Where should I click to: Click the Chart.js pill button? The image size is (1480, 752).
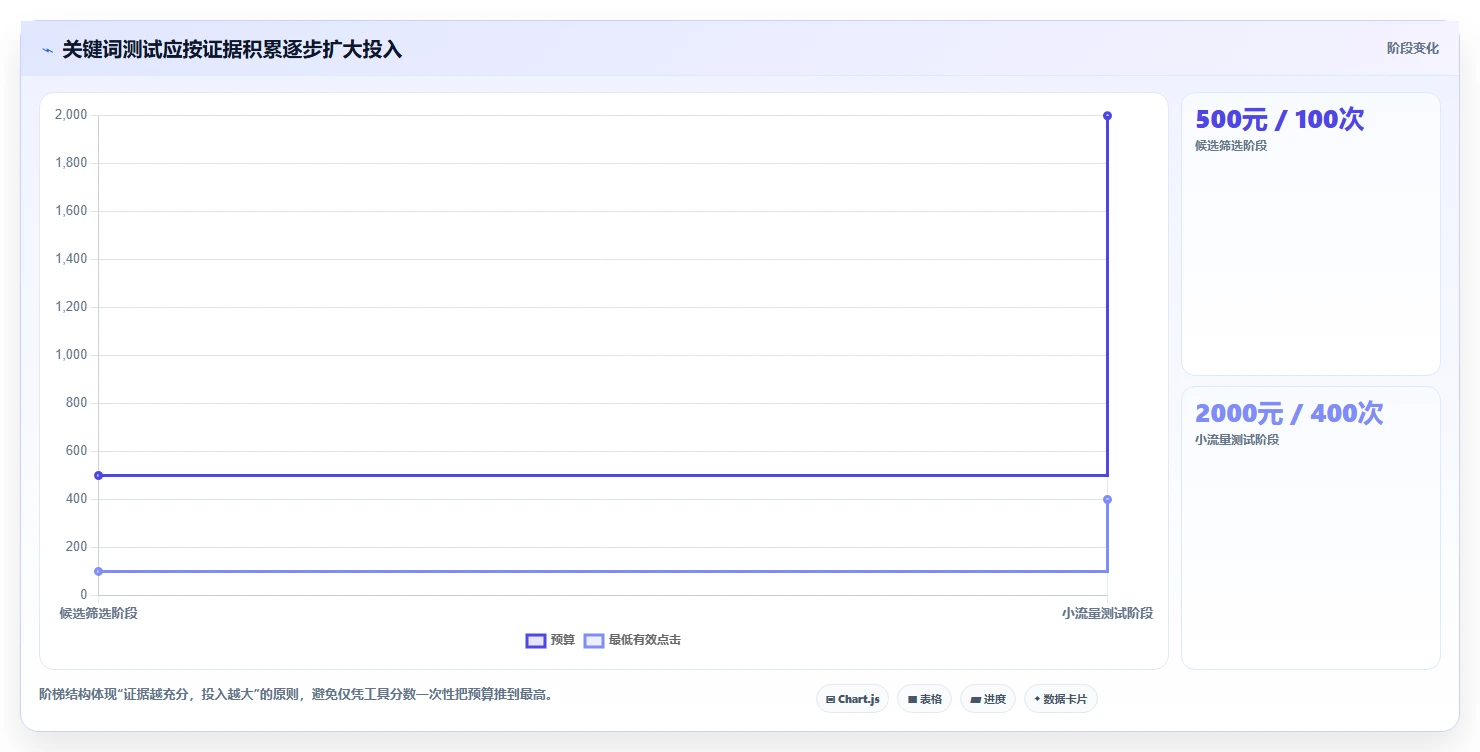pos(852,699)
